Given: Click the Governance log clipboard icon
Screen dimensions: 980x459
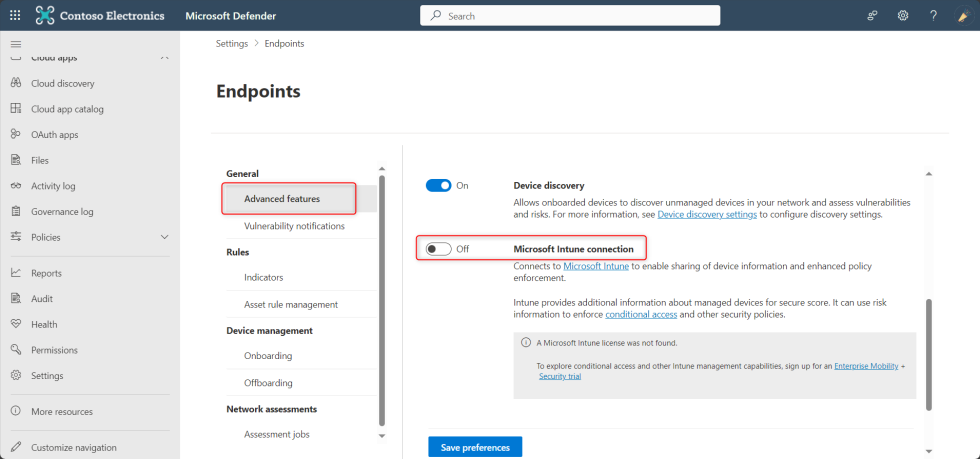Looking at the screenshot, I should click(x=17, y=211).
